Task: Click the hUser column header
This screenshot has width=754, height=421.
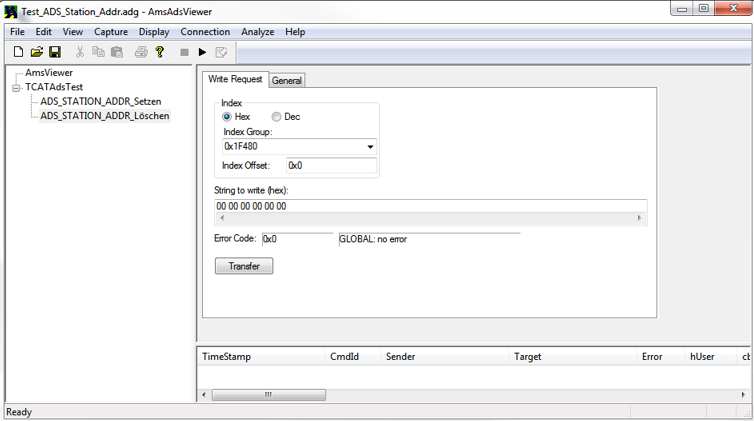Action: pyautogui.click(x=710, y=357)
